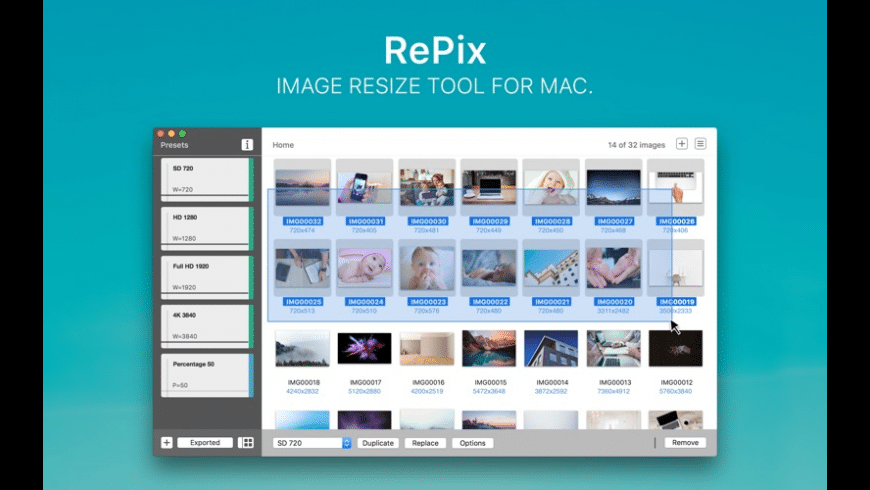Select thumbnail IMG00013
Image resolution: width=870 pixels, height=490 pixels.
613,348
